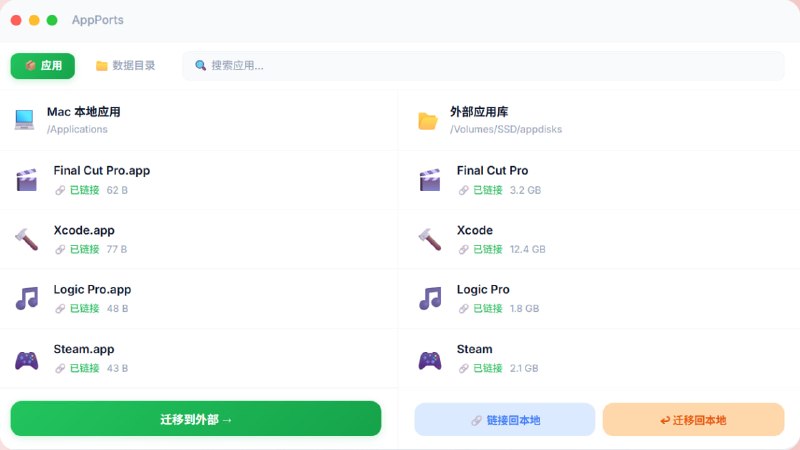Screen dimensions: 800x450
Task: Click the 48 B size value
Action: 117,309
